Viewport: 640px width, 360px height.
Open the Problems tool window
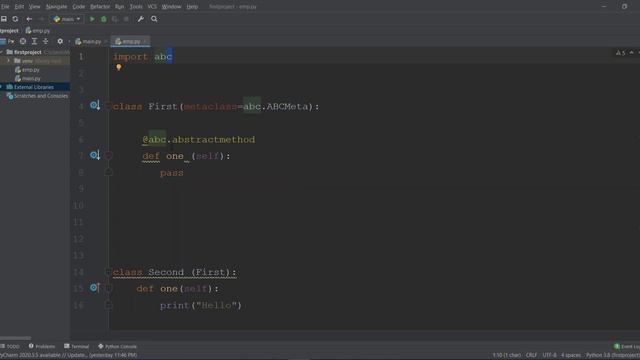click(x=41, y=346)
